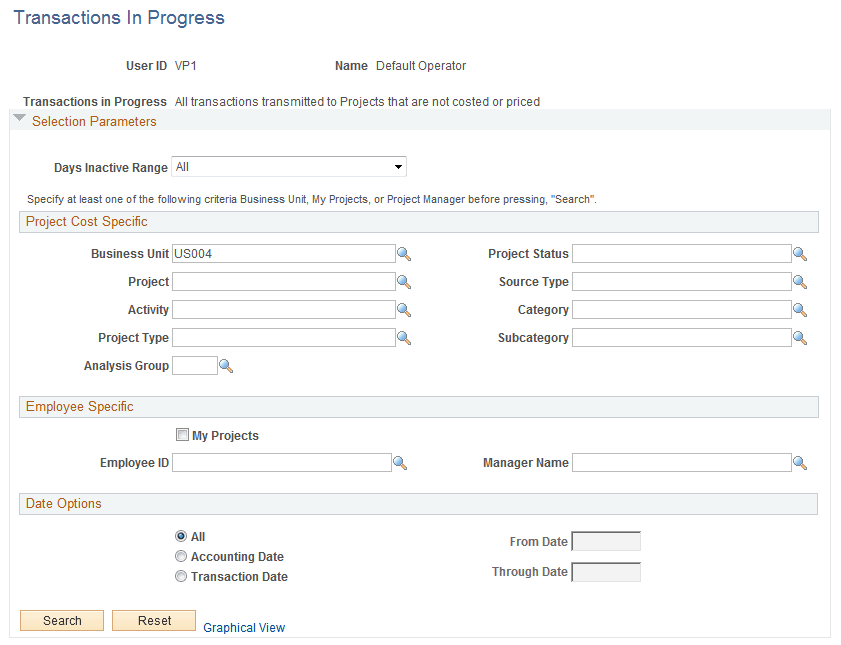Open the Source Type lookup icon
Image resolution: width=841 pixels, height=645 pixels.
pos(800,281)
